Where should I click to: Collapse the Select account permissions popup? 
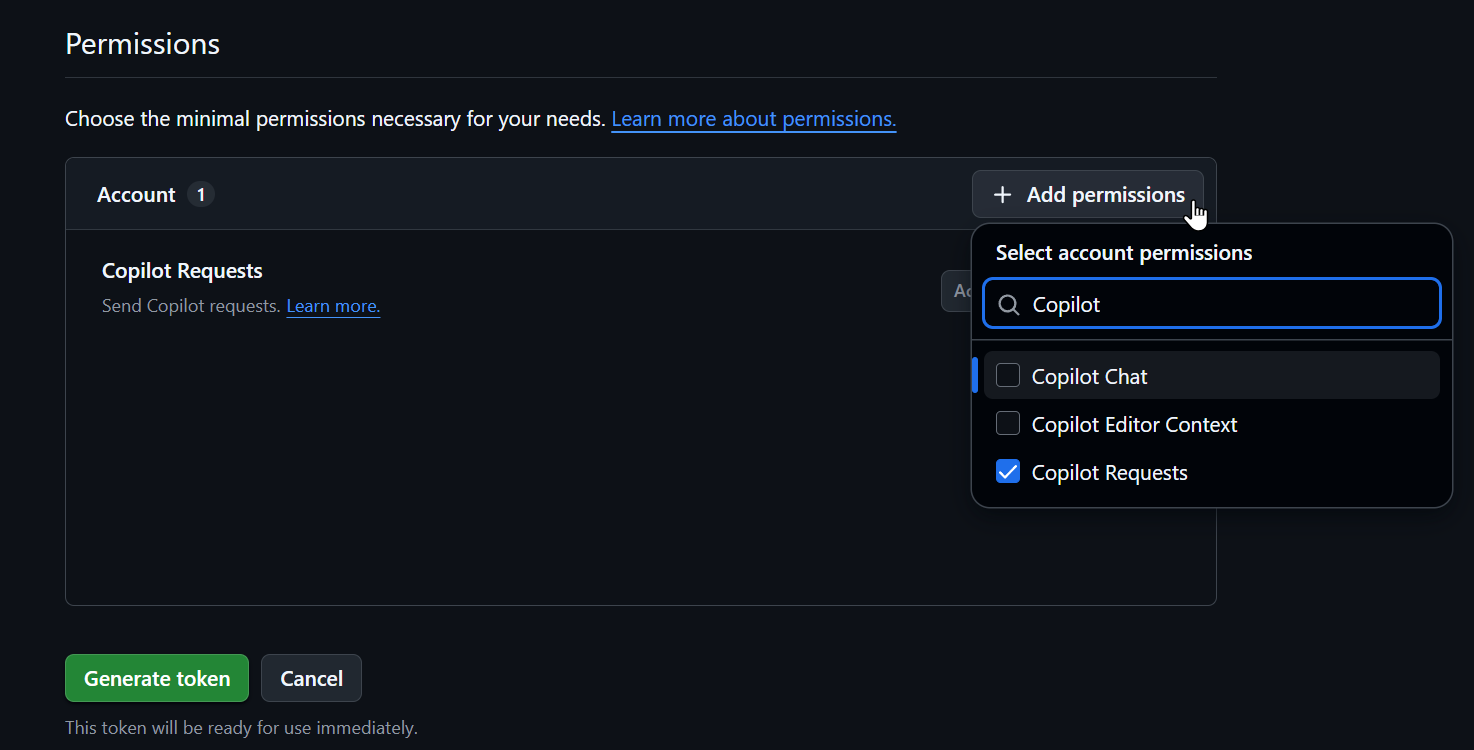tap(1087, 194)
